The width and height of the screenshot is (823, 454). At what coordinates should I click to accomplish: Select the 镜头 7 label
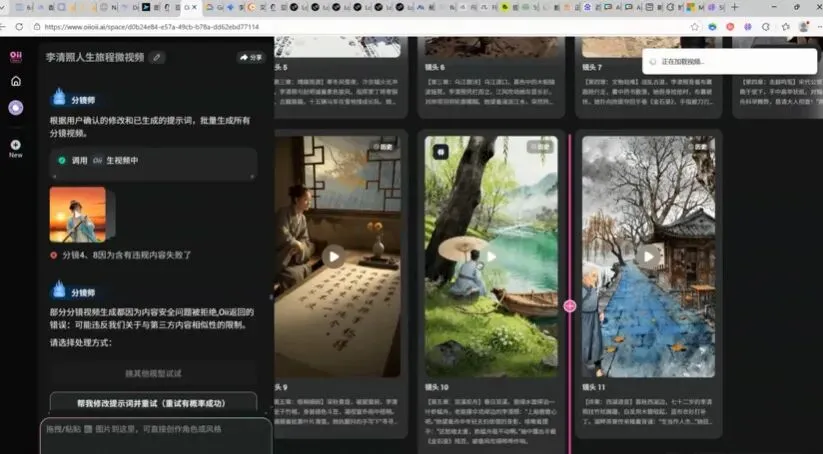[592, 67]
